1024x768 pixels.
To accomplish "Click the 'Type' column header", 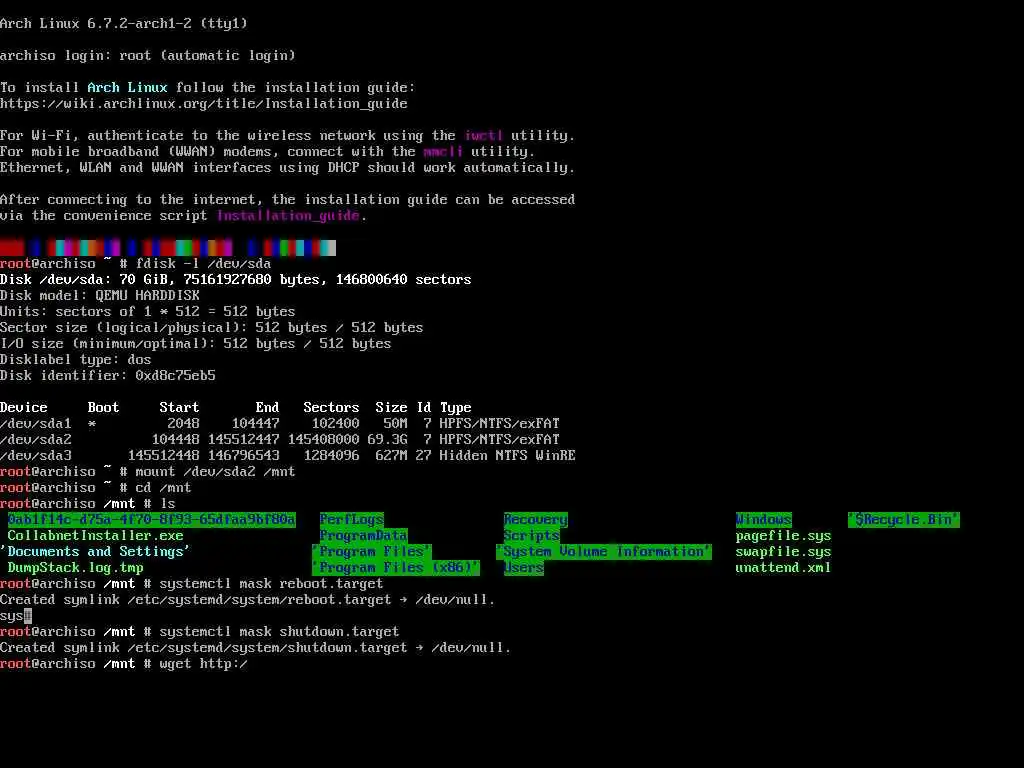I will coord(455,408).
